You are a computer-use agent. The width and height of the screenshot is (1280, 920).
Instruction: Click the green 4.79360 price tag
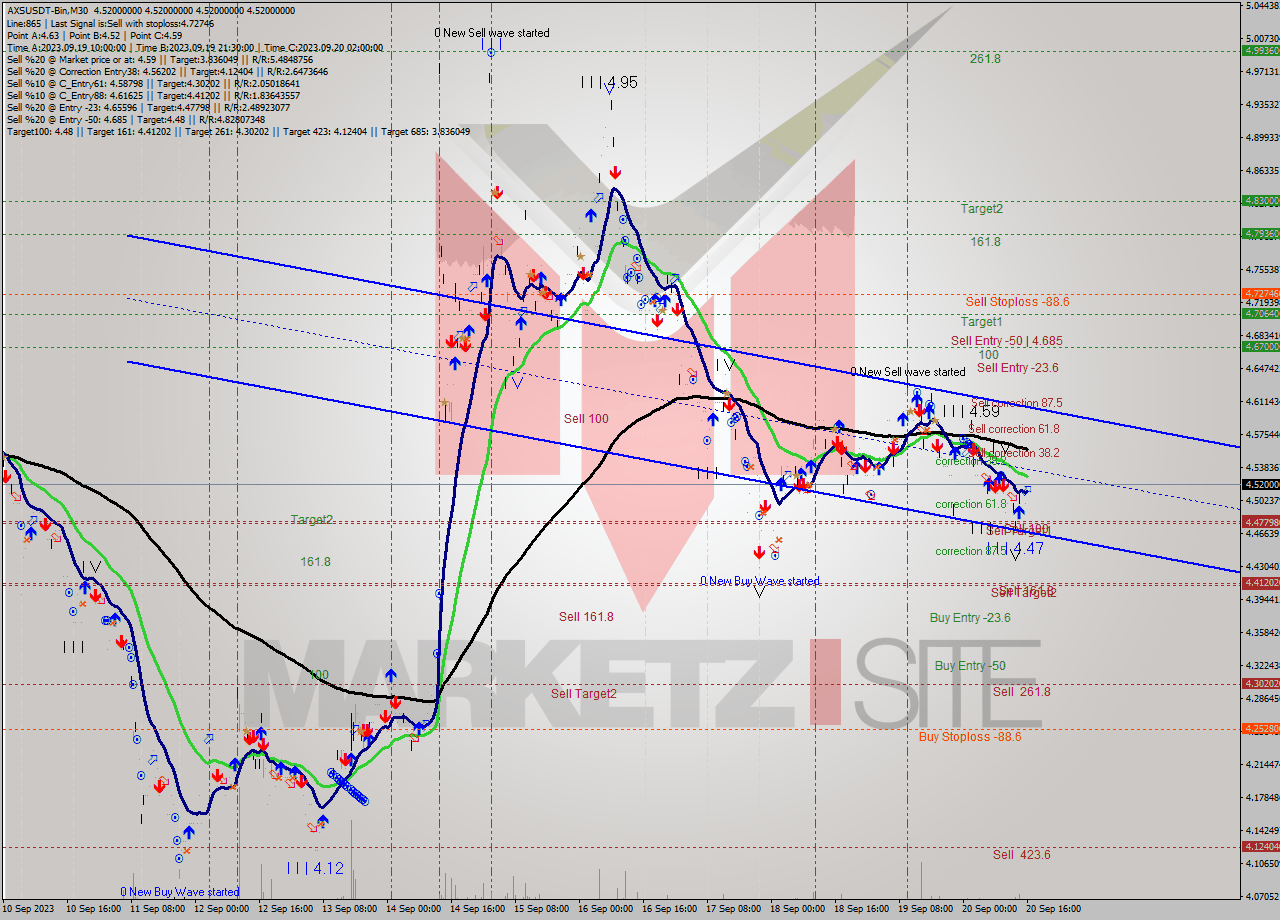1260,233
